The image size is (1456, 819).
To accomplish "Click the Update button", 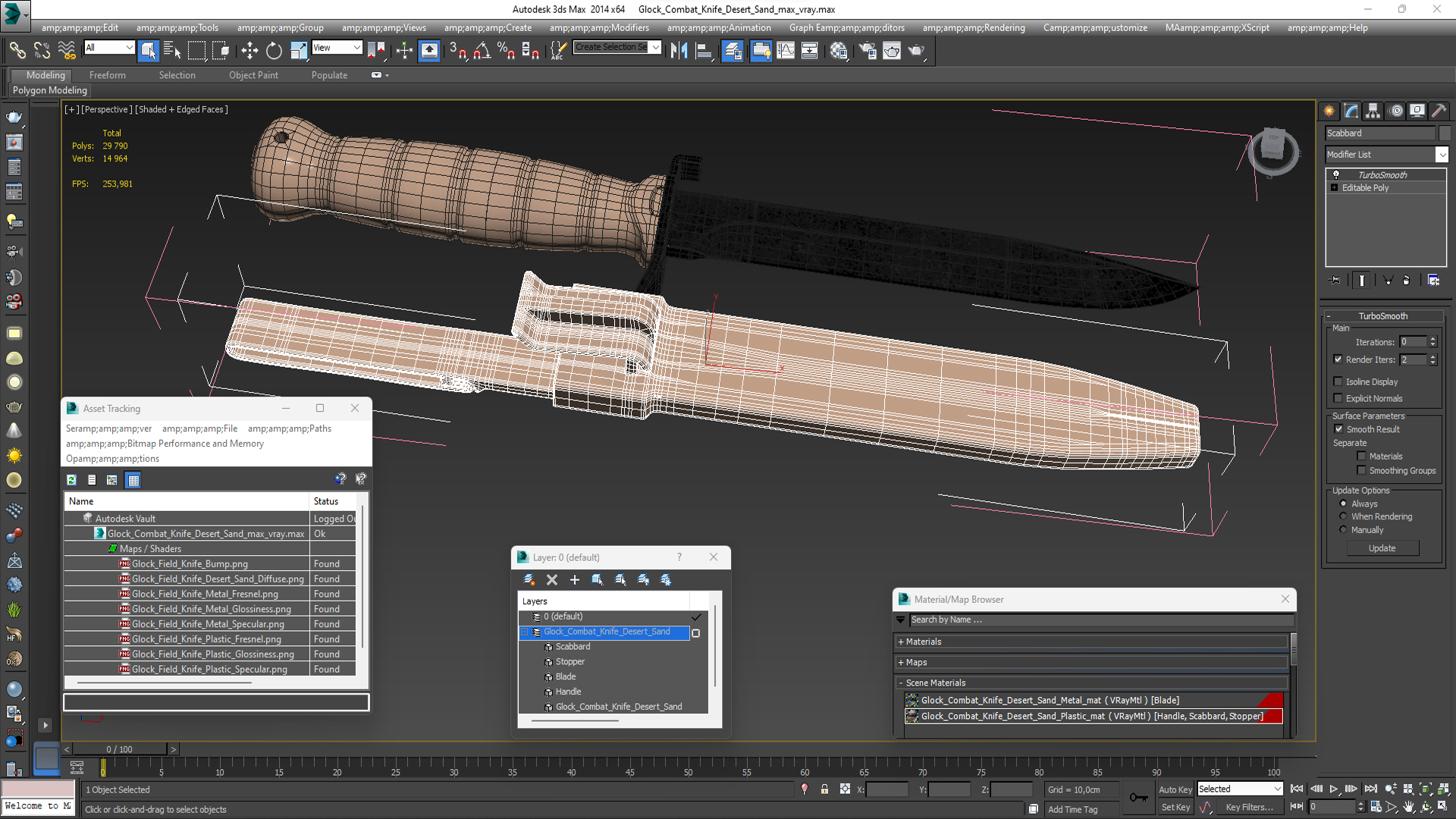I will (1382, 548).
